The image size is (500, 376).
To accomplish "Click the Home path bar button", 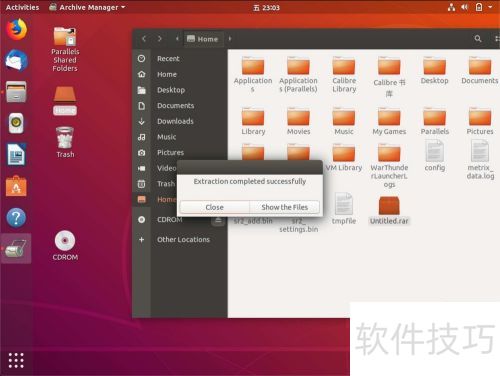I will coord(203,39).
